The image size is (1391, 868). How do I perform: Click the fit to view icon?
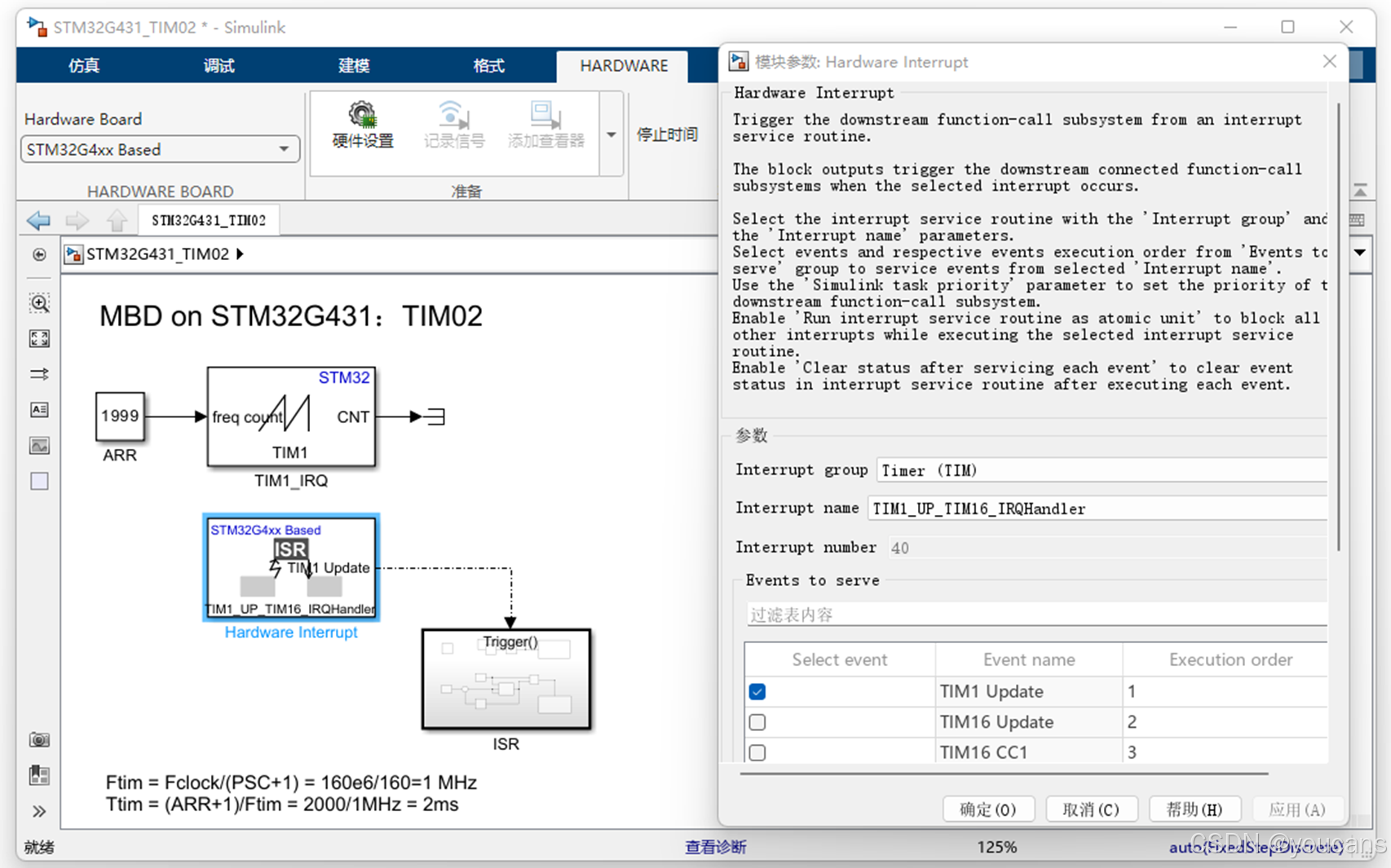pyautogui.click(x=39, y=338)
